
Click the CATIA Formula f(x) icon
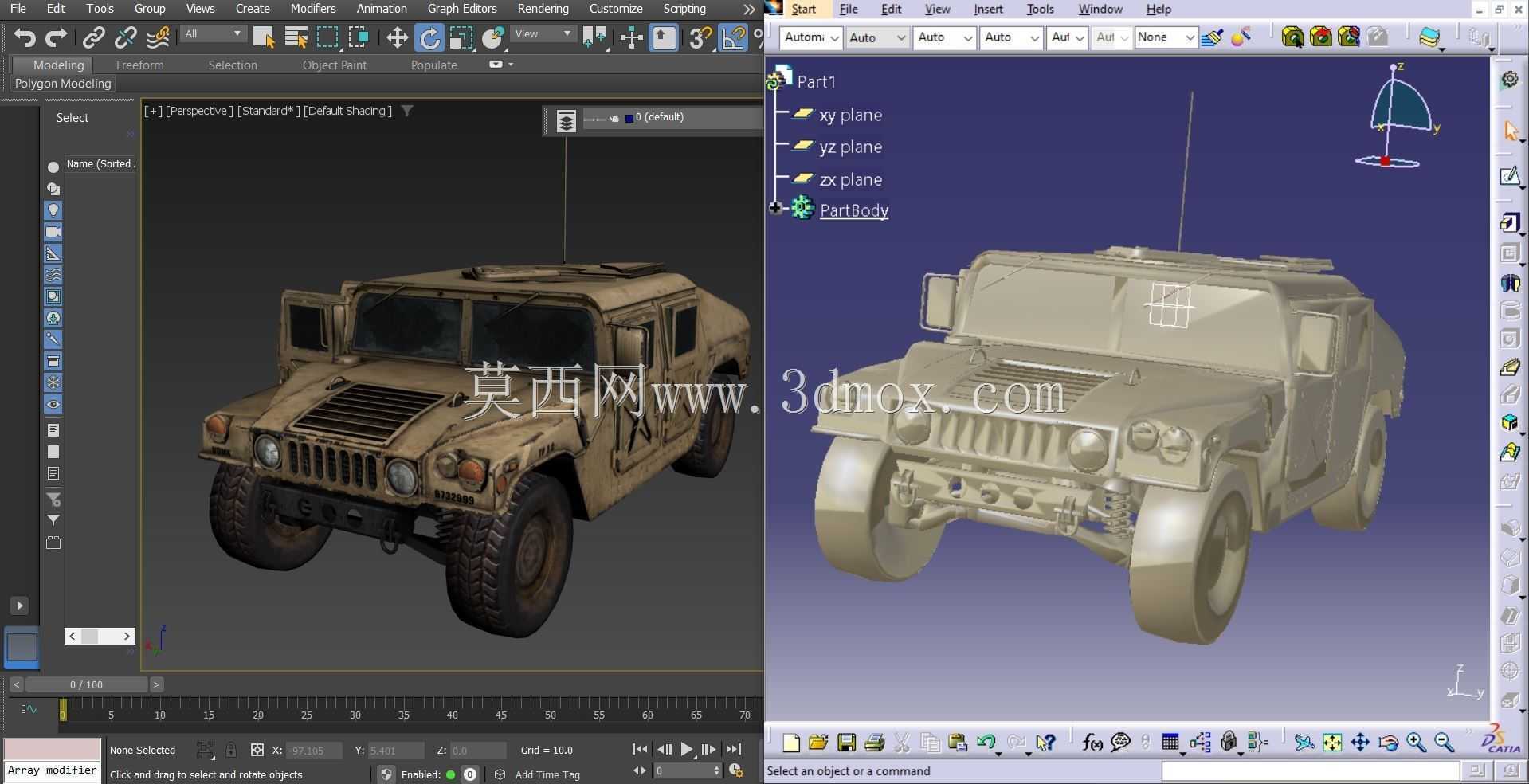click(1092, 743)
